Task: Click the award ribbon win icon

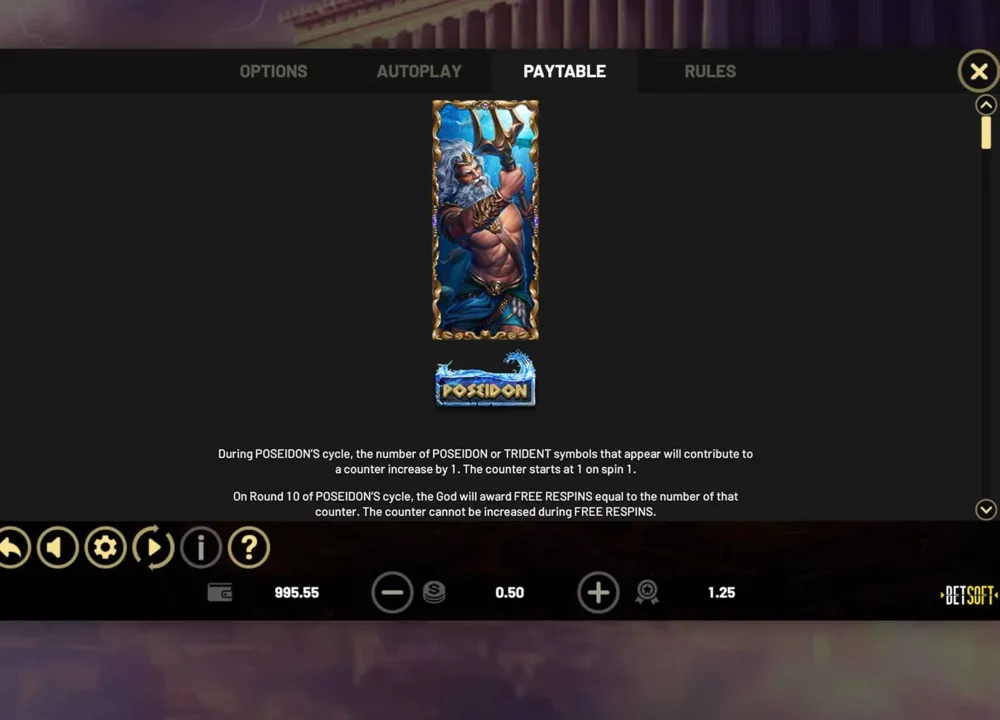Action: pos(647,592)
